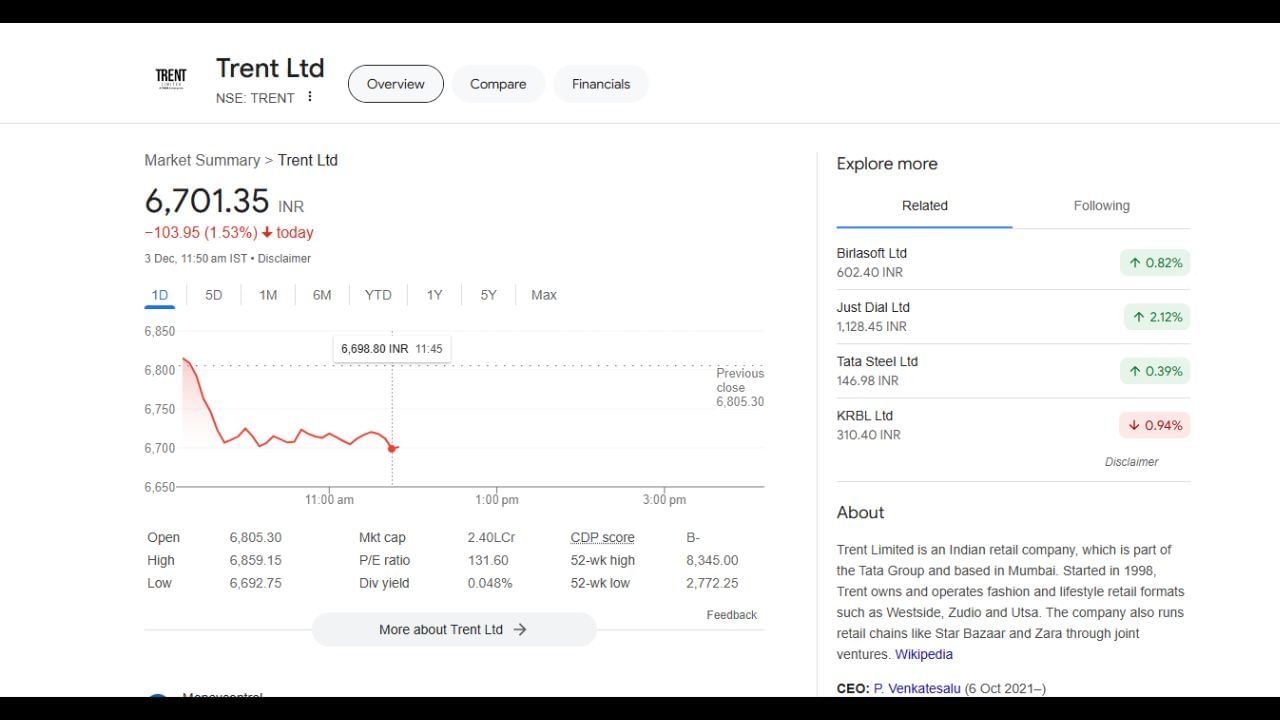Click the Just Dial 2.12% change badge
This screenshot has width=1280, height=720.
[1157, 317]
